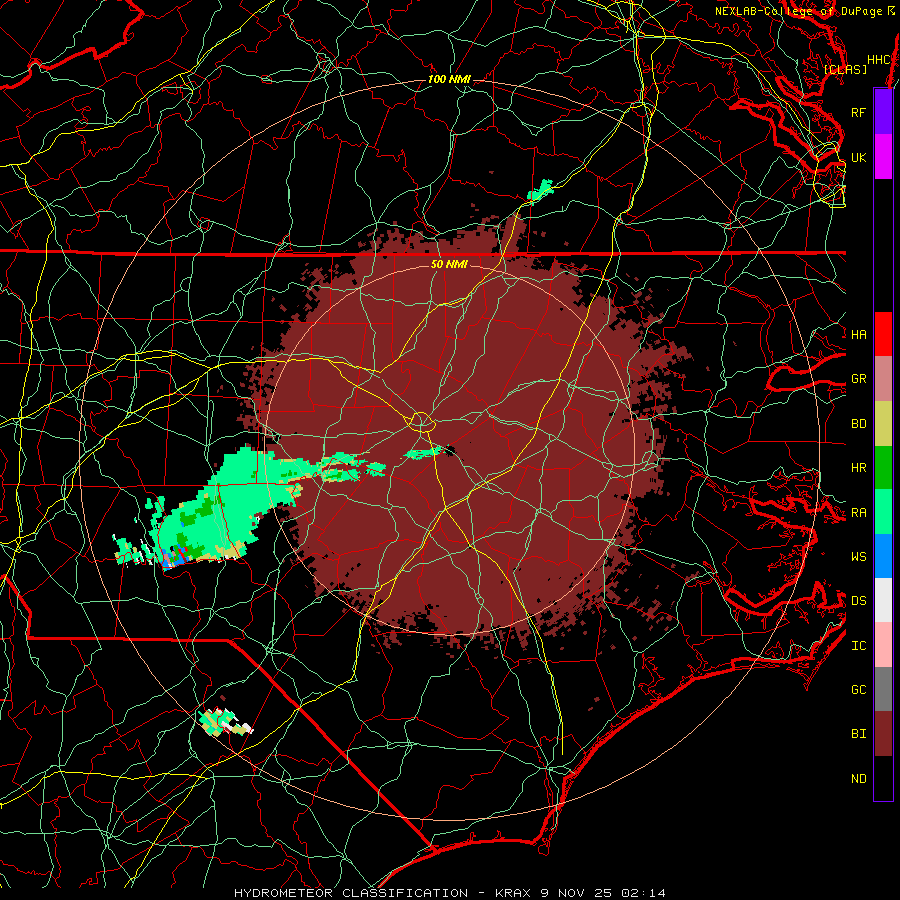Click the '[CLAS]' units label
This screenshot has width=900, height=900.
point(845,69)
